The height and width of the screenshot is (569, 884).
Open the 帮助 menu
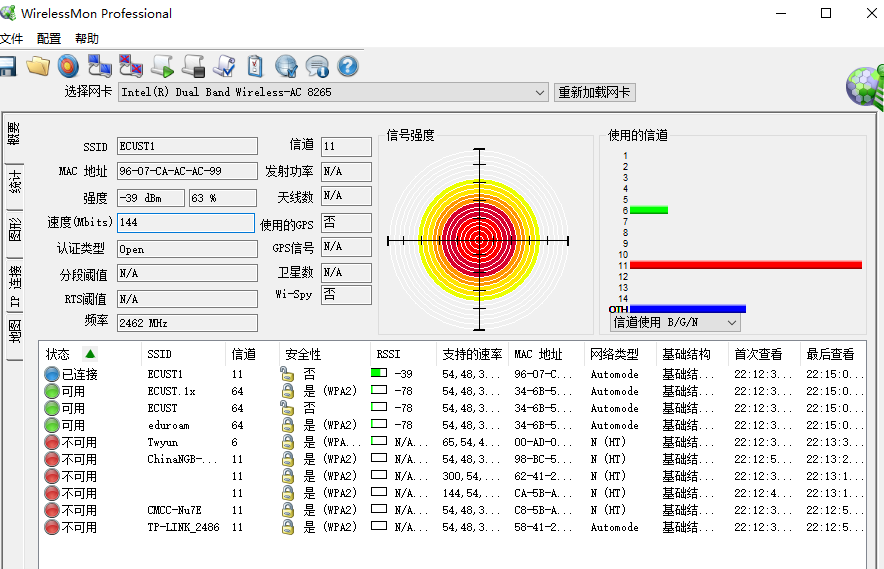(x=87, y=38)
